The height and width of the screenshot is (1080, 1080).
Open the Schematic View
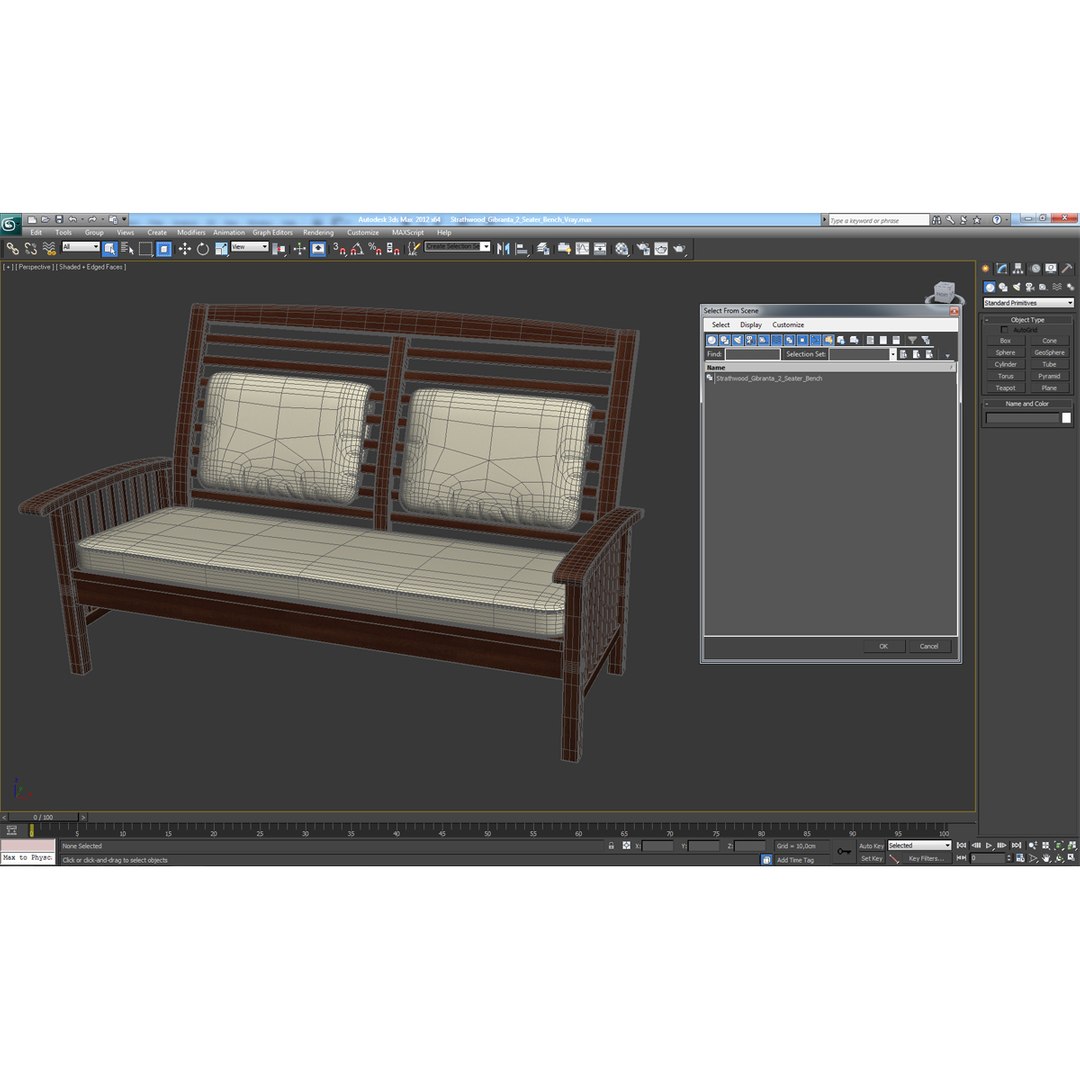(601, 249)
